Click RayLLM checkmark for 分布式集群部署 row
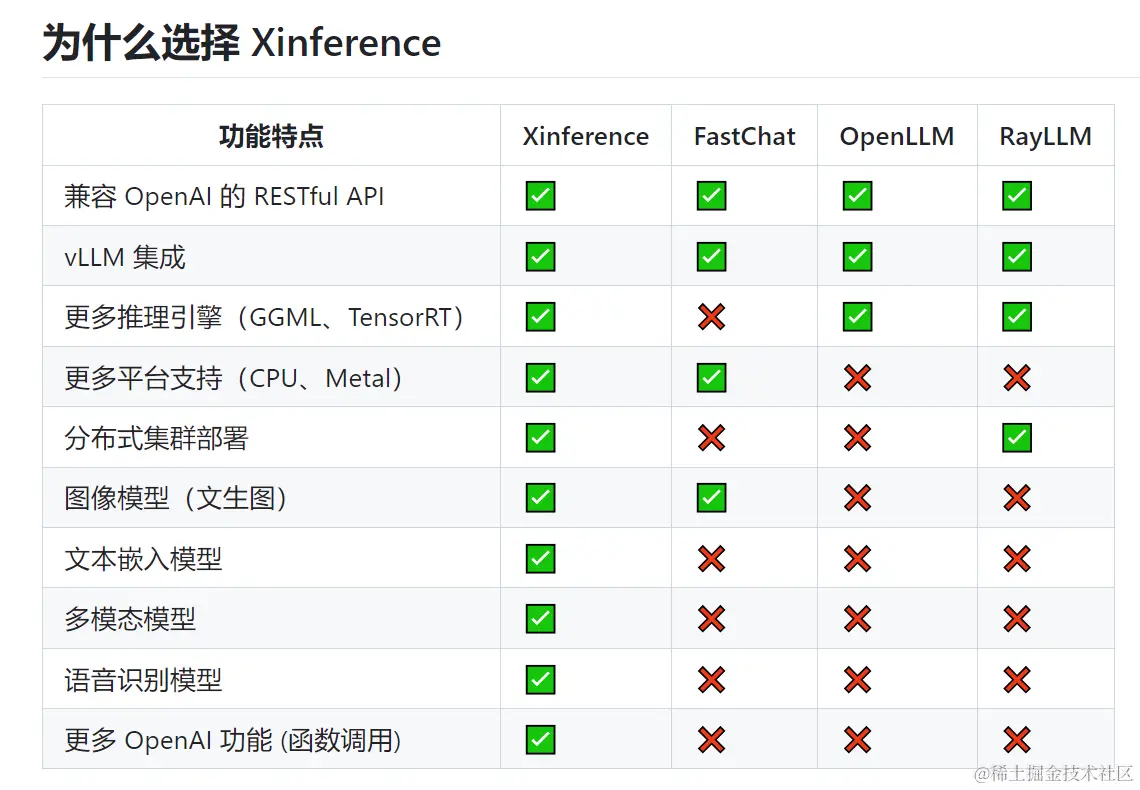Screen dimensions: 1140x790 [x=1016, y=438]
